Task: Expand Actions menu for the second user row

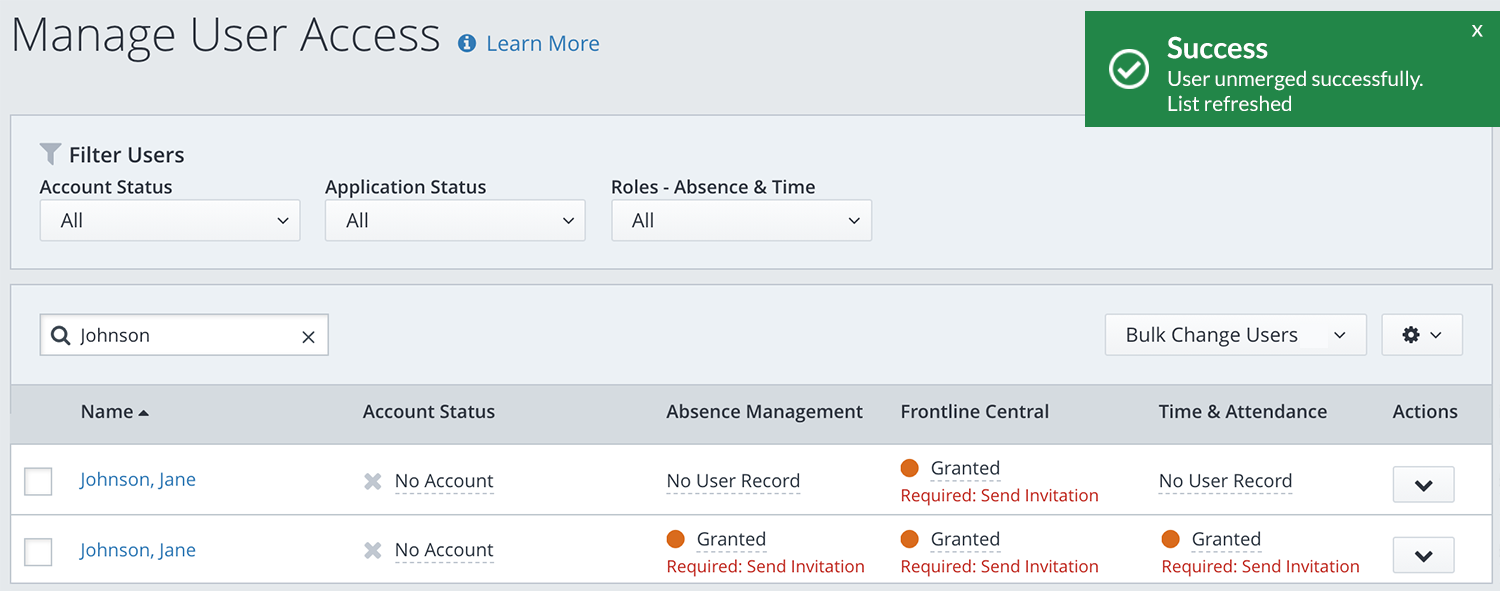Action: 1423,555
